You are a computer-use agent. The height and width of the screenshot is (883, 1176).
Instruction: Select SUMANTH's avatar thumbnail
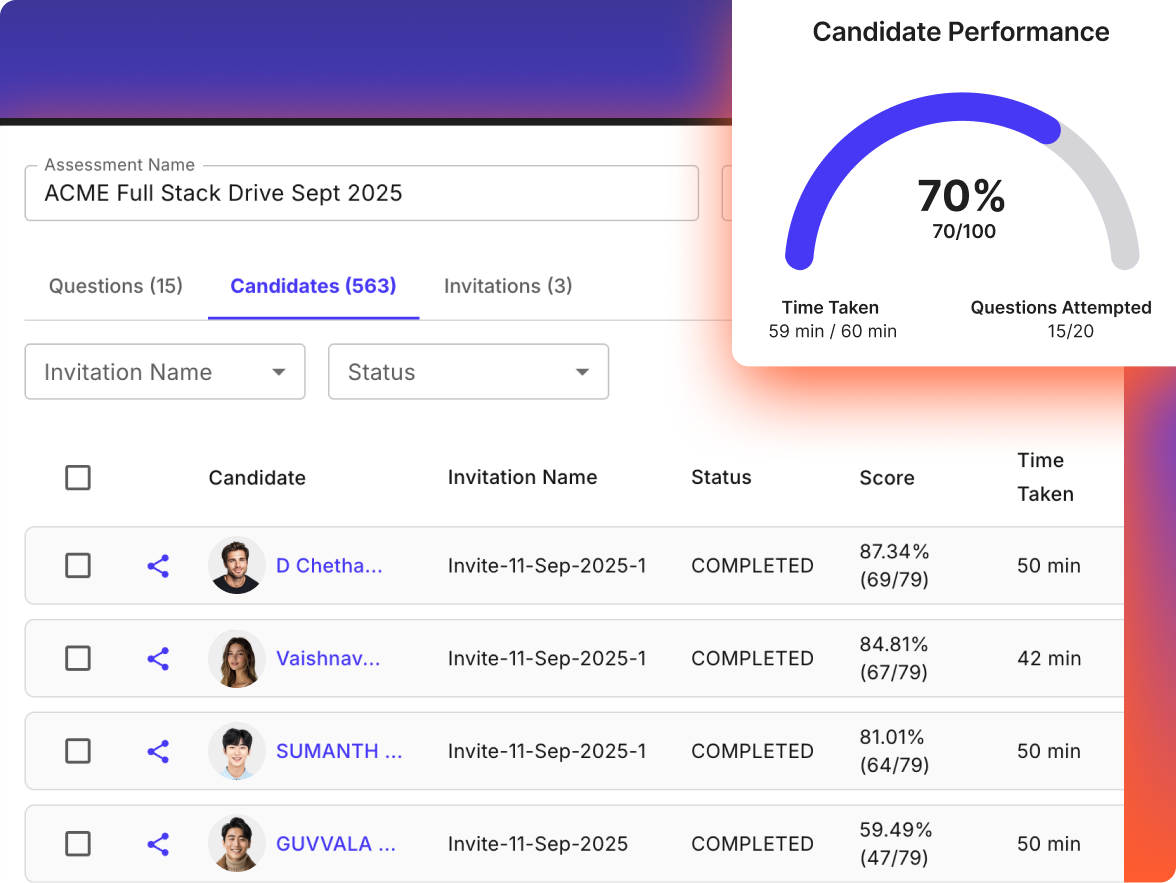point(236,751)
